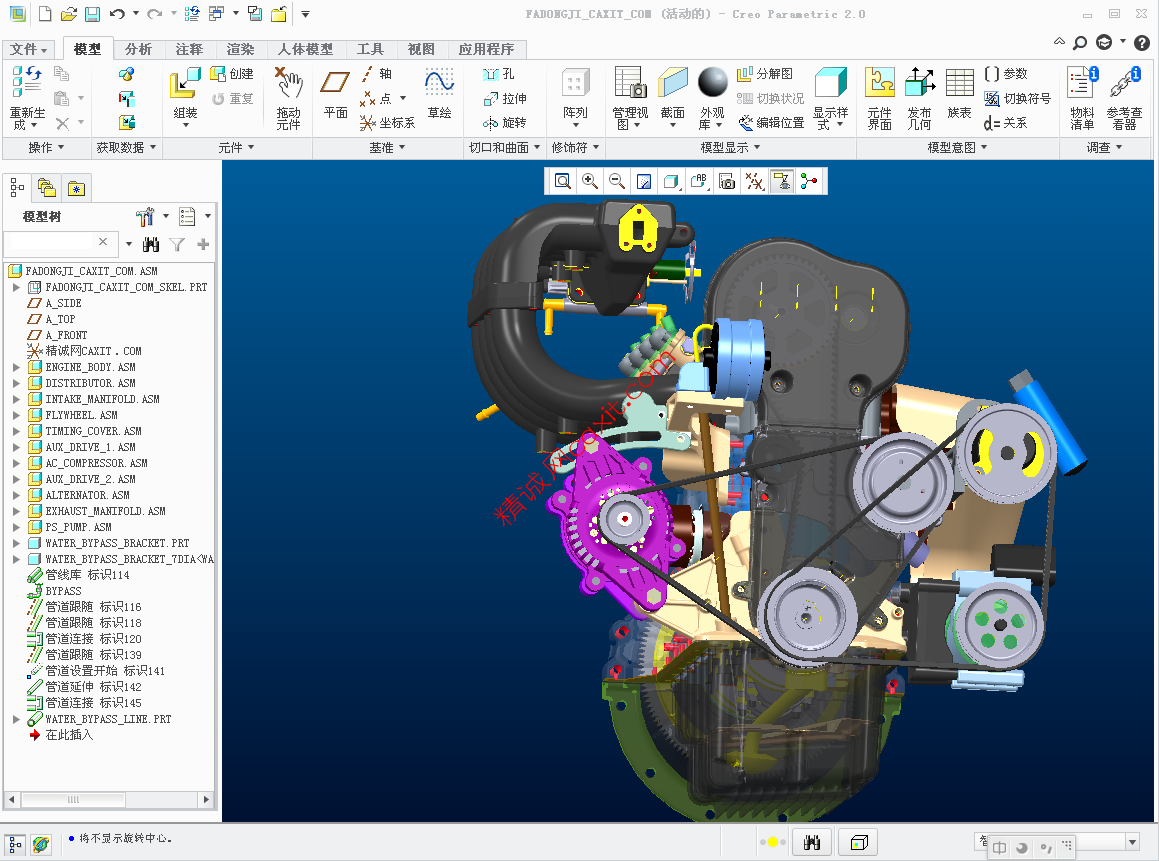Click binoculars search icon in model tree

tap(151, 244)
